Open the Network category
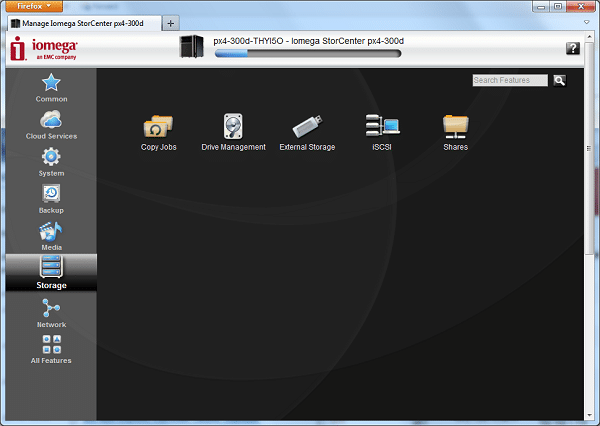 point(51,313)
